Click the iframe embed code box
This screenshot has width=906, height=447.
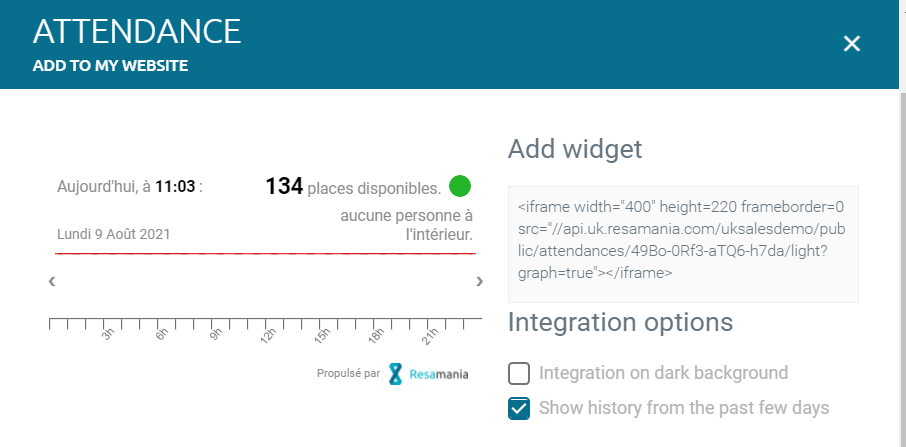coord(683,244)
